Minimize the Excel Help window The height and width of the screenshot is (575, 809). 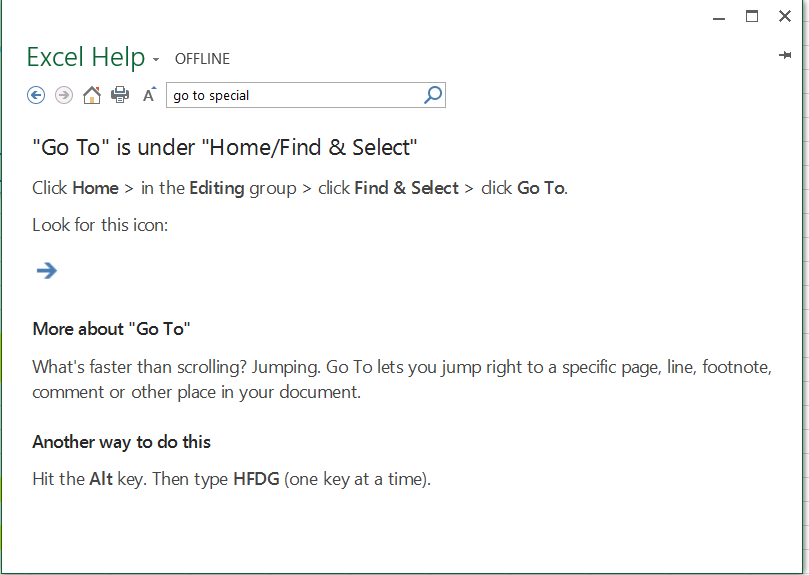(x=718, y=16)
